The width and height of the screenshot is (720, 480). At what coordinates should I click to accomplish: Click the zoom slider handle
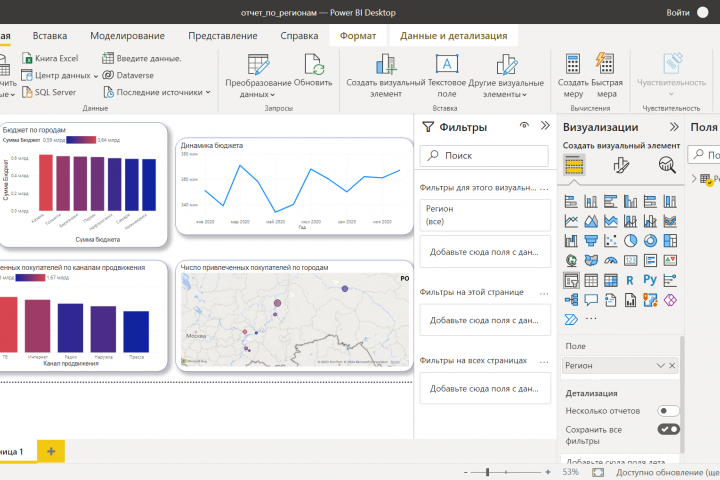point(488,472)
